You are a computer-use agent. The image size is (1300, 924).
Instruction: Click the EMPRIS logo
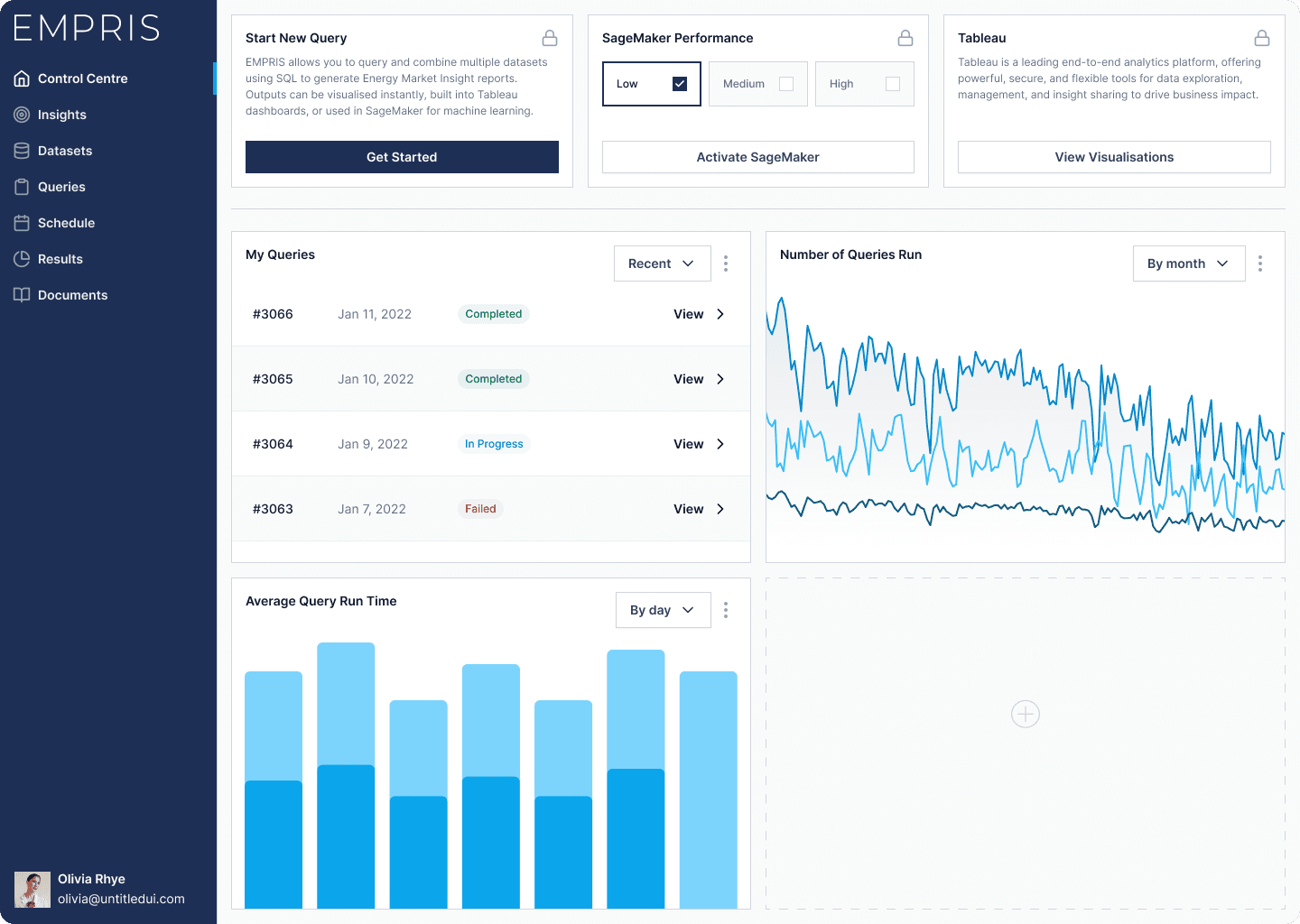point(87,28)
